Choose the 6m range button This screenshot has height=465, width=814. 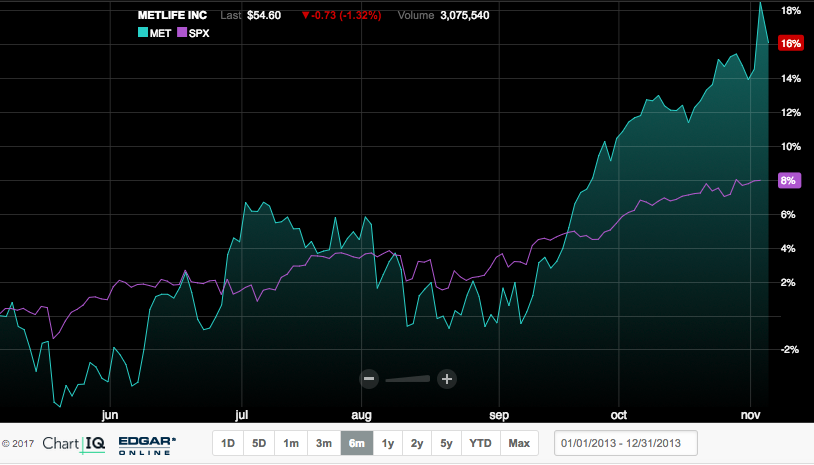[x=357, y=443]
